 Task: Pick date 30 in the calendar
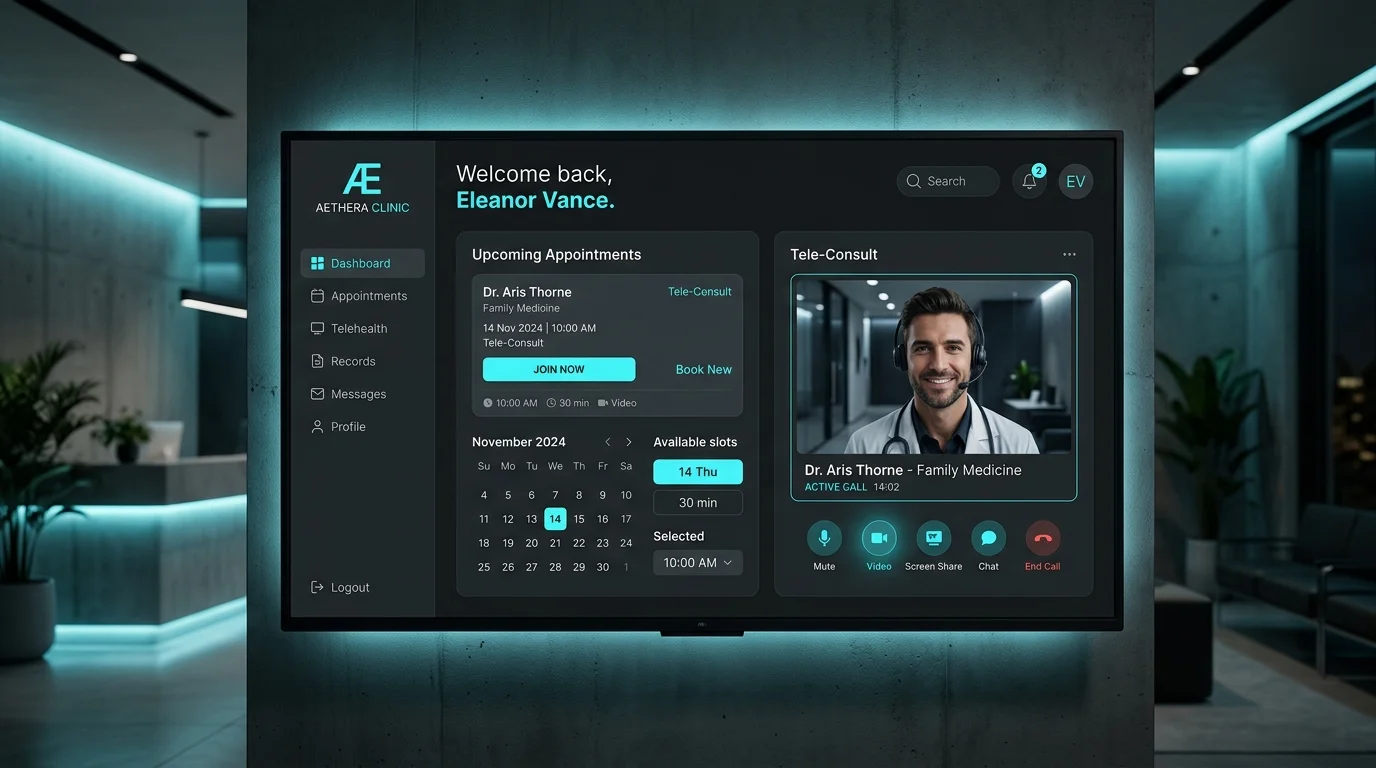click(603, 567)
